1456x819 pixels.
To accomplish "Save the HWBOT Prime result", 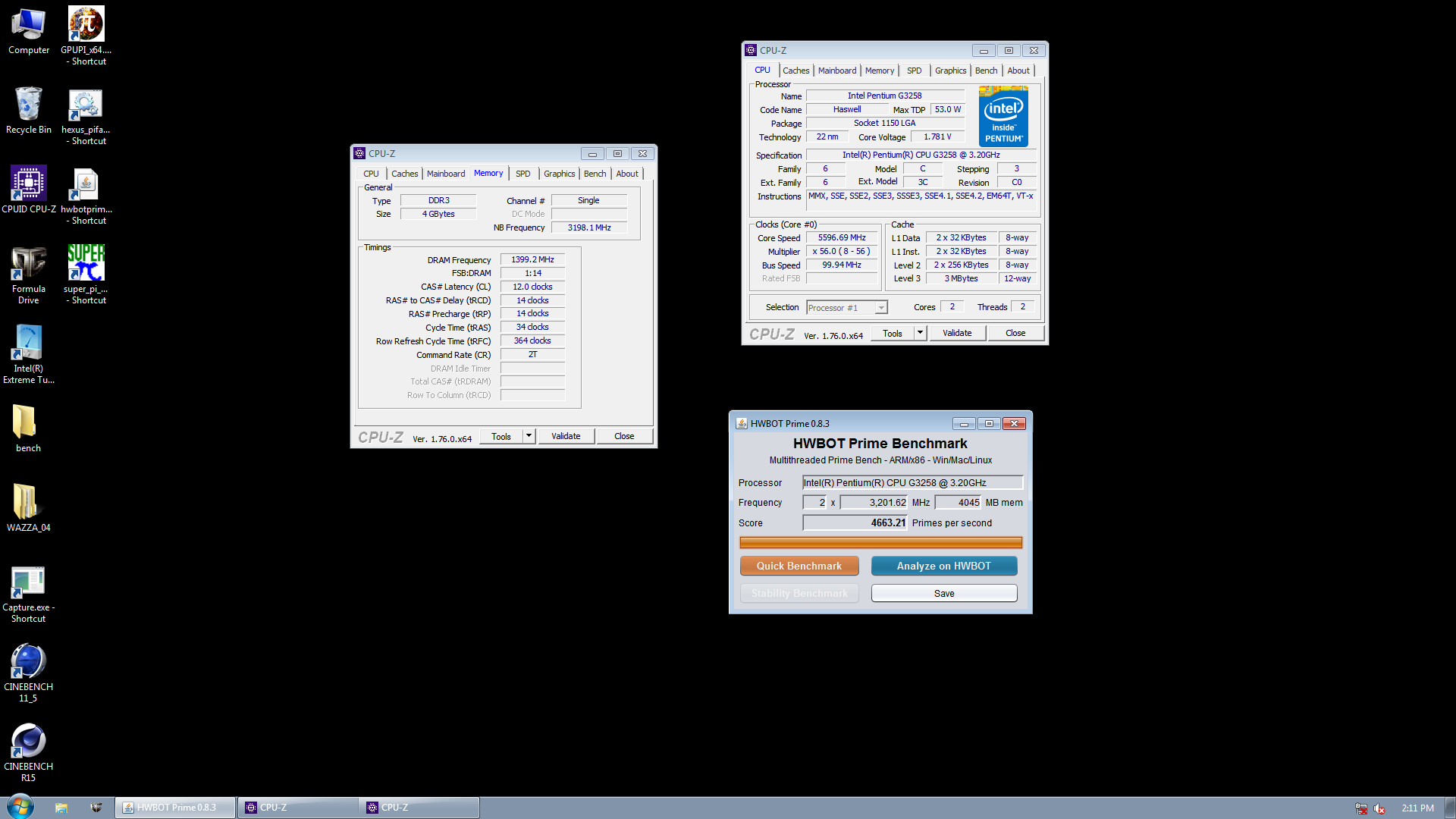I will pyautogui.click(x=944, y=593).
